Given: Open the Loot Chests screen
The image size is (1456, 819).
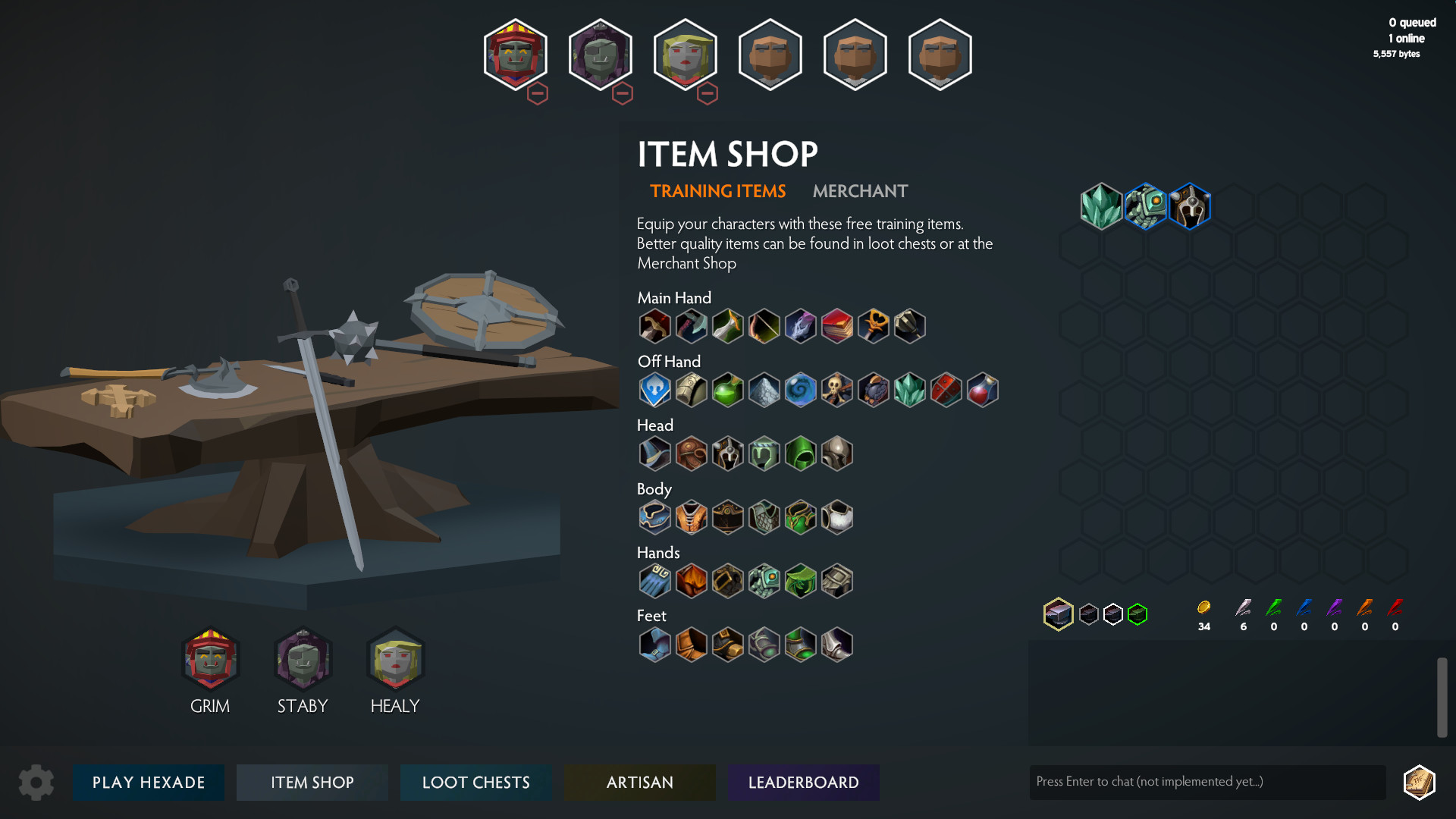Looking at the screenshot, I should click(x=476, y=783).
